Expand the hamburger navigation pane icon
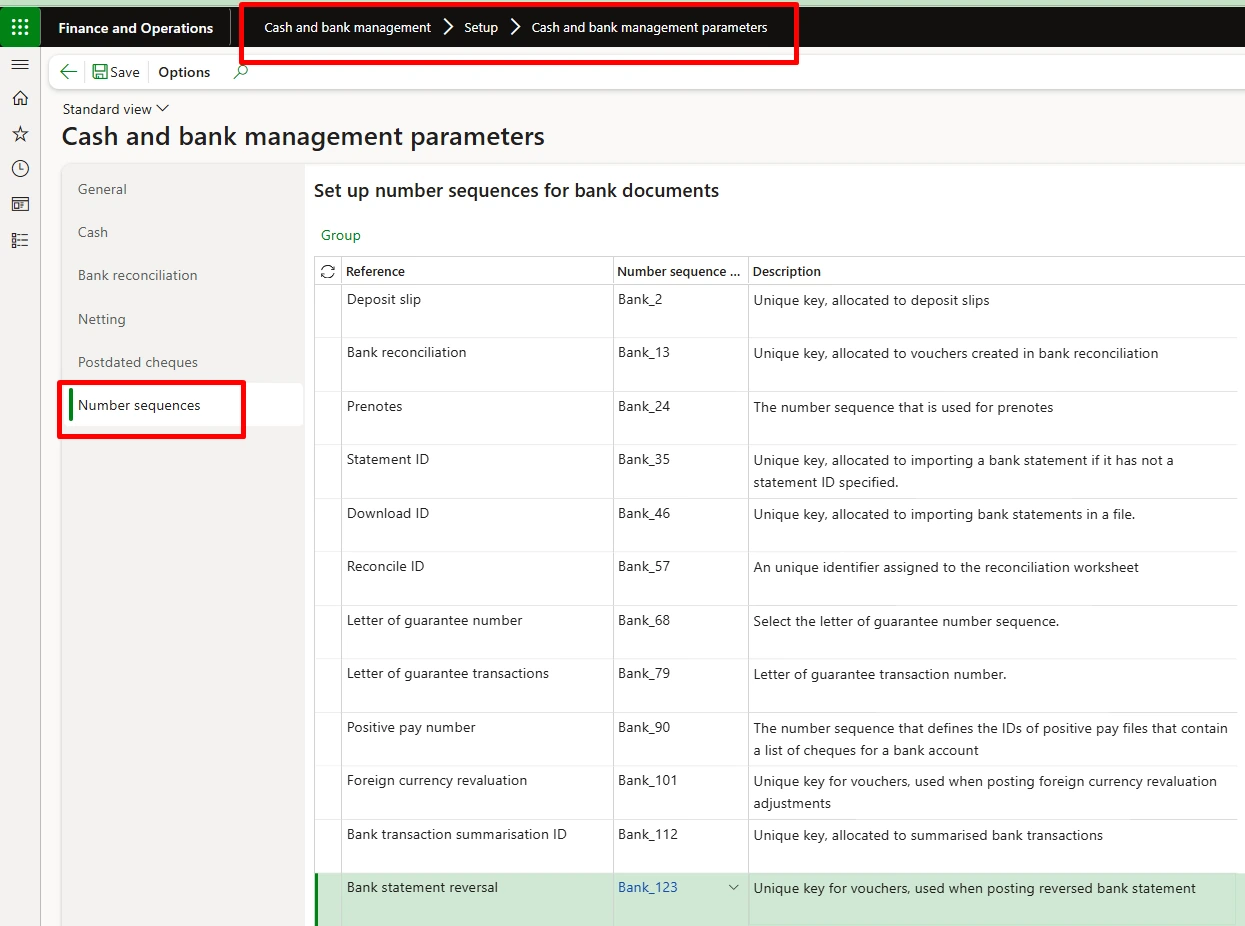The height and width of the screenshot is (926, 1245). click(x=20, y=64)
